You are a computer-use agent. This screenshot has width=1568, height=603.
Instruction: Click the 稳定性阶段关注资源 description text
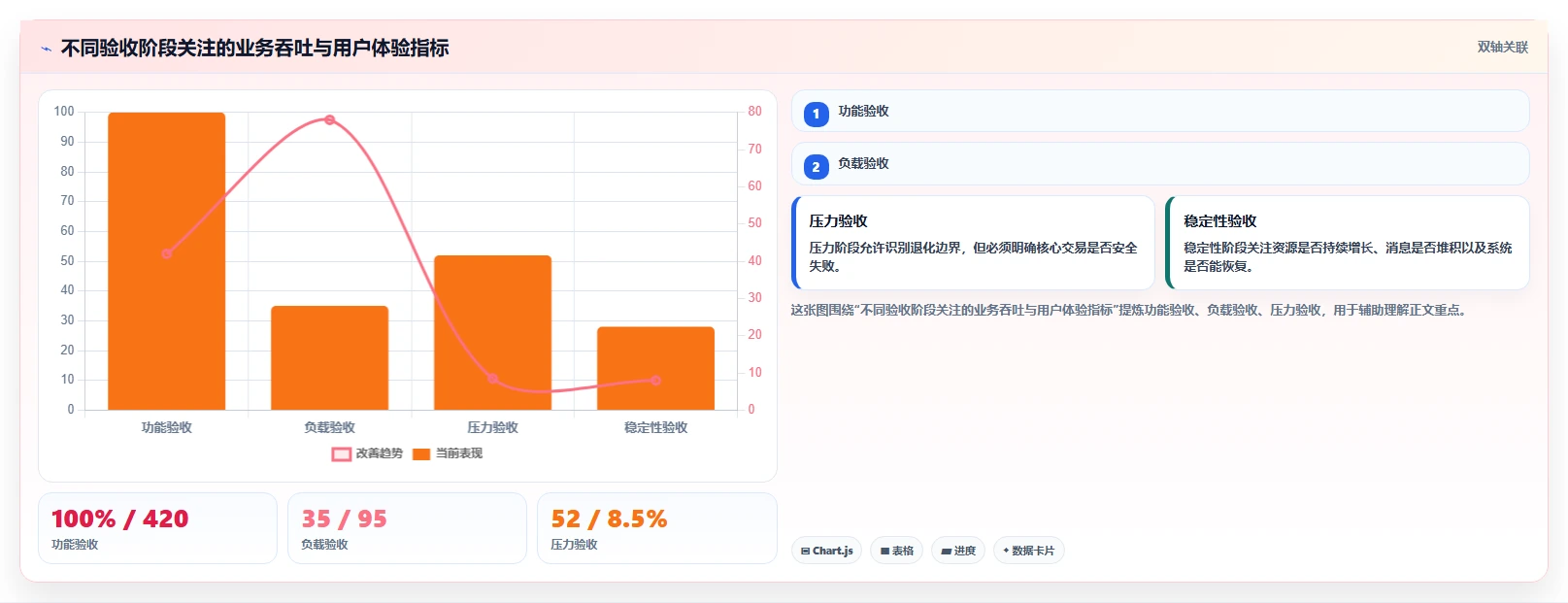(x=1348, y=257)
